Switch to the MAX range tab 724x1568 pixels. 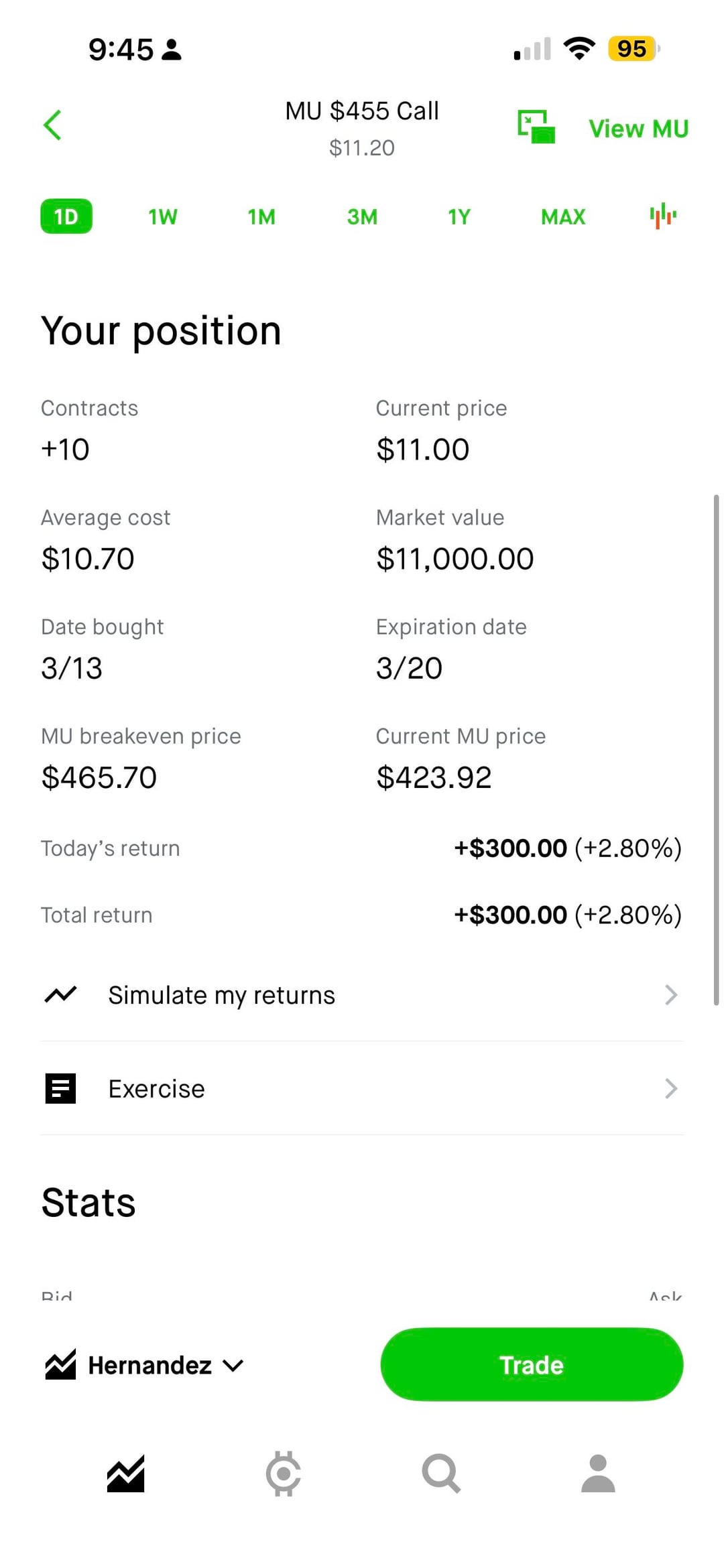tap(563, 216)
